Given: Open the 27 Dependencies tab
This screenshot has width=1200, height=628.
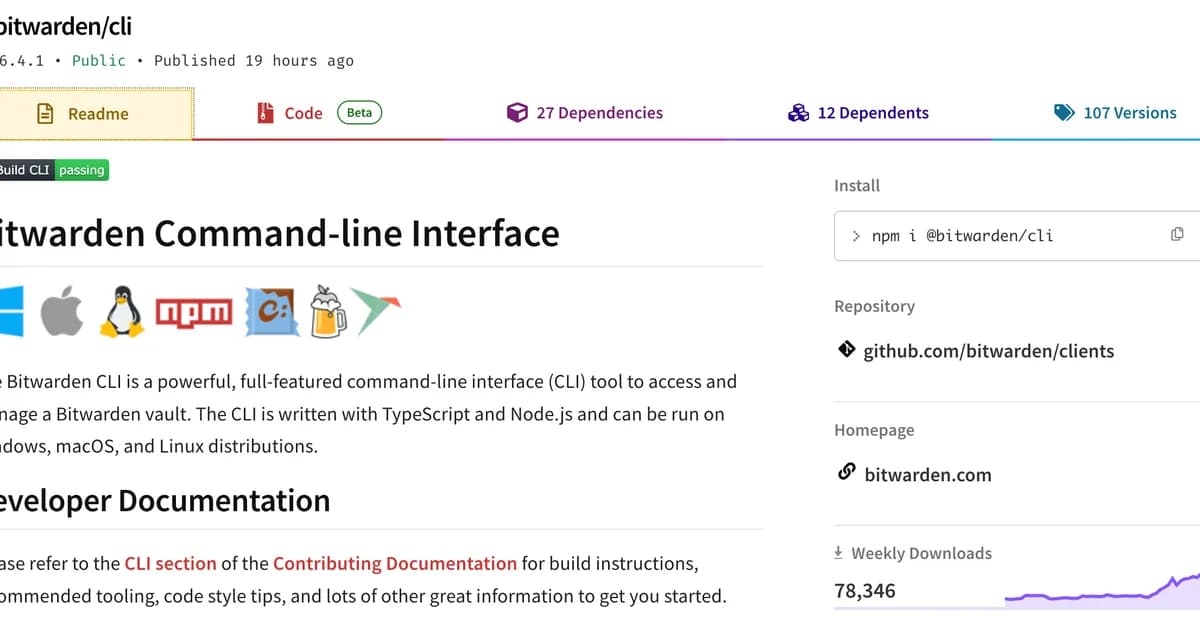Looking at the screenshot, I should point(584,113).
